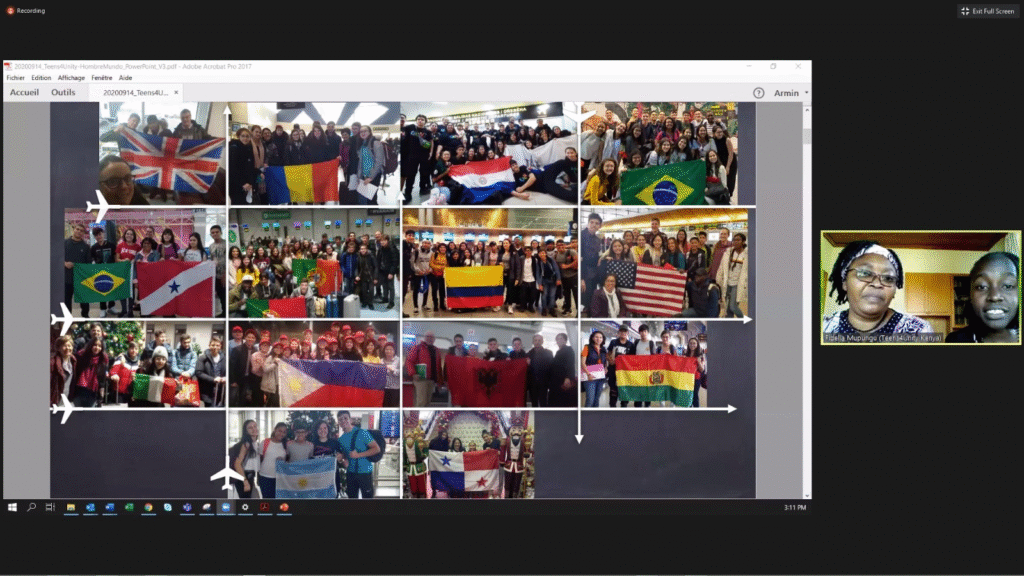This screenshot has height=576, width=1024.
Task: Open the Affichage menu
Action: (70, 77)
